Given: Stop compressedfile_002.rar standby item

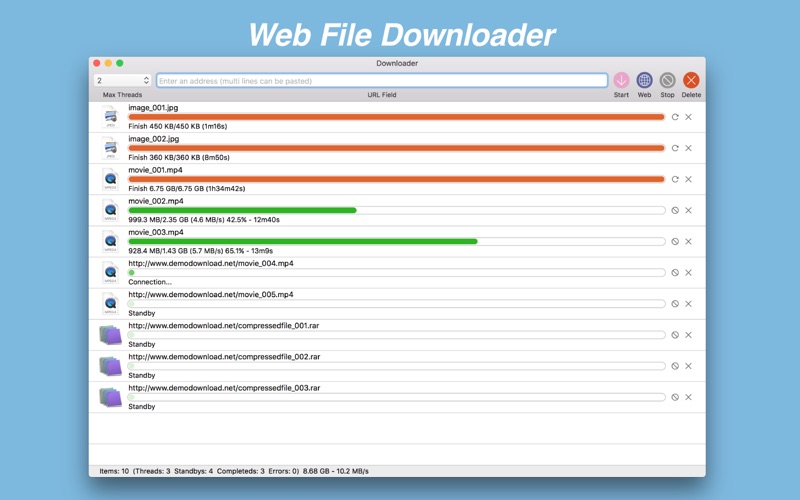Looking at the screenshot, I should coord(675,366).
